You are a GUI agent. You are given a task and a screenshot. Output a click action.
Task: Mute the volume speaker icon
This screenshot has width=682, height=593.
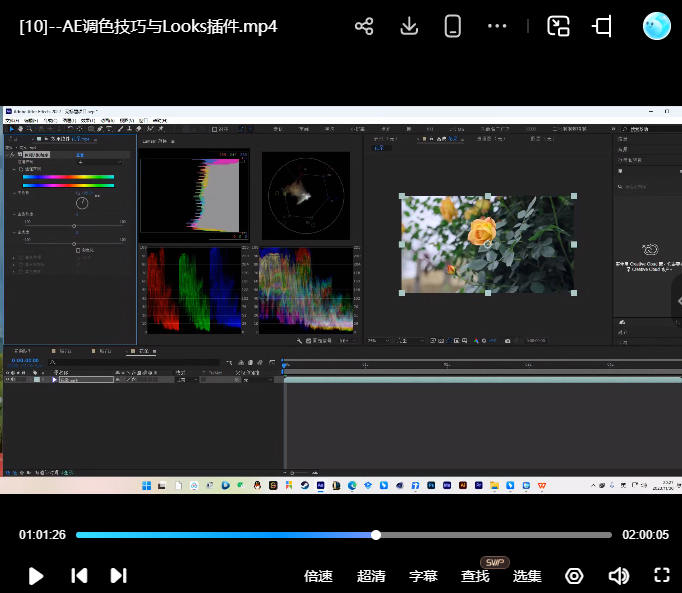(x=618, y=576)
